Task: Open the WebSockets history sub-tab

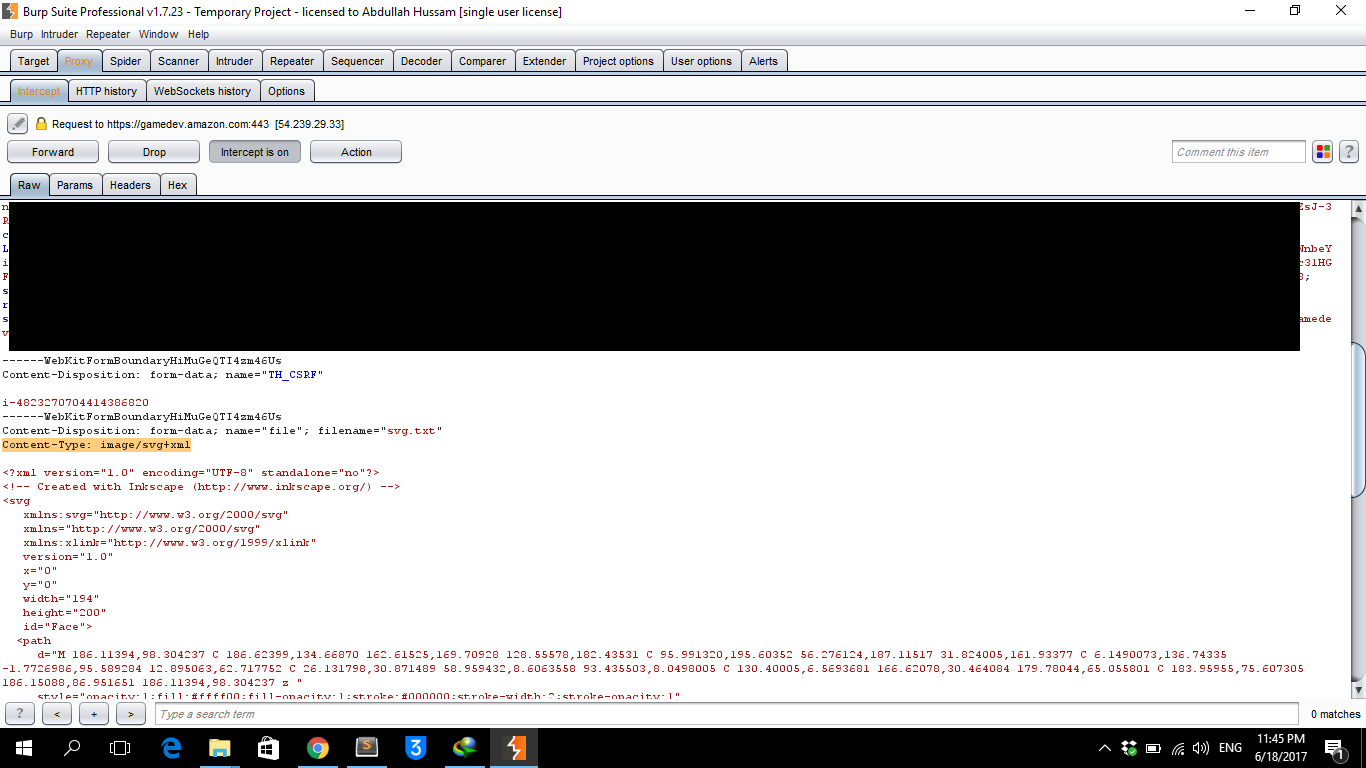Action: coord(202,91)
